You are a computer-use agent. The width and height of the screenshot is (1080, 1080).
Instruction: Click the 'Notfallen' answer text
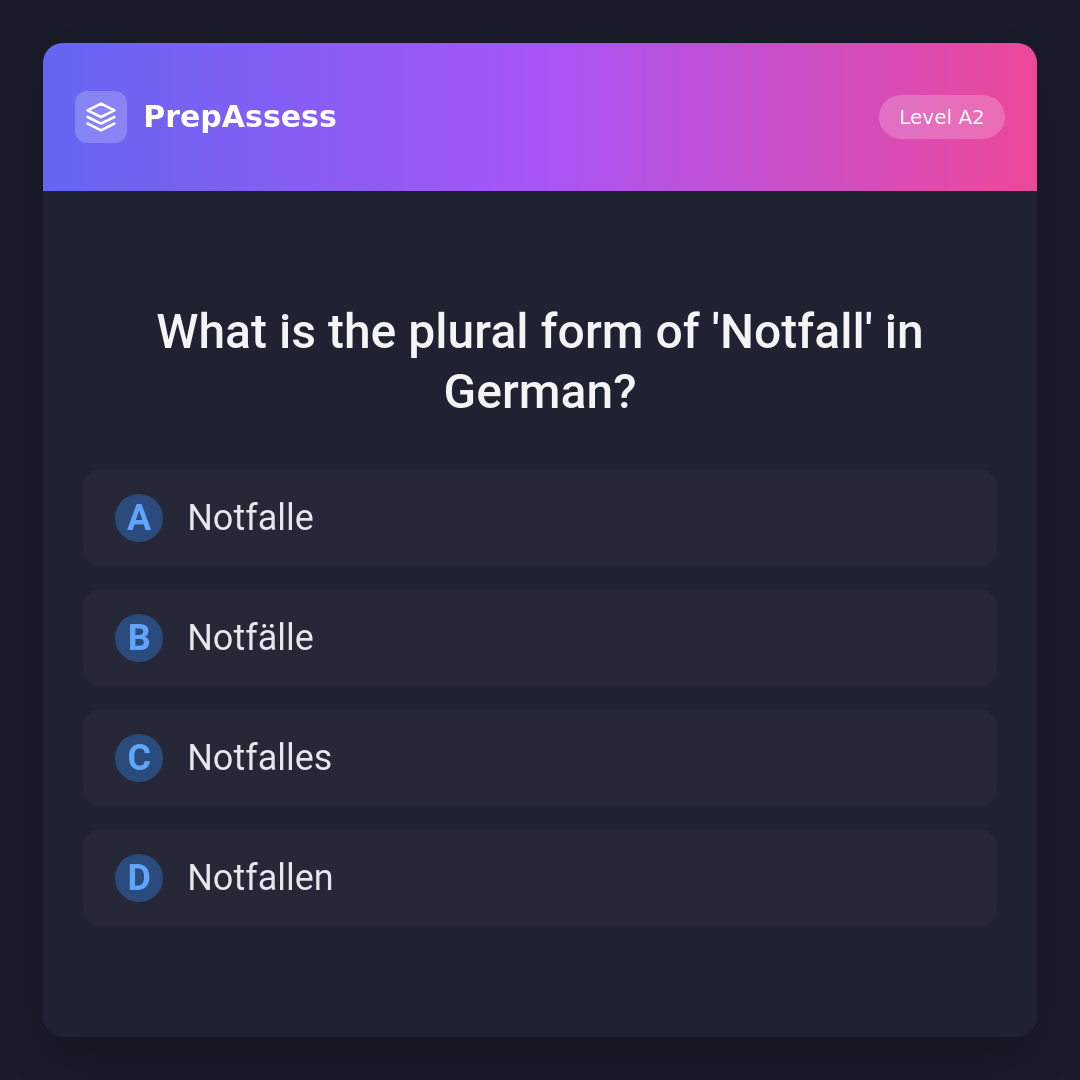[260, 878]
